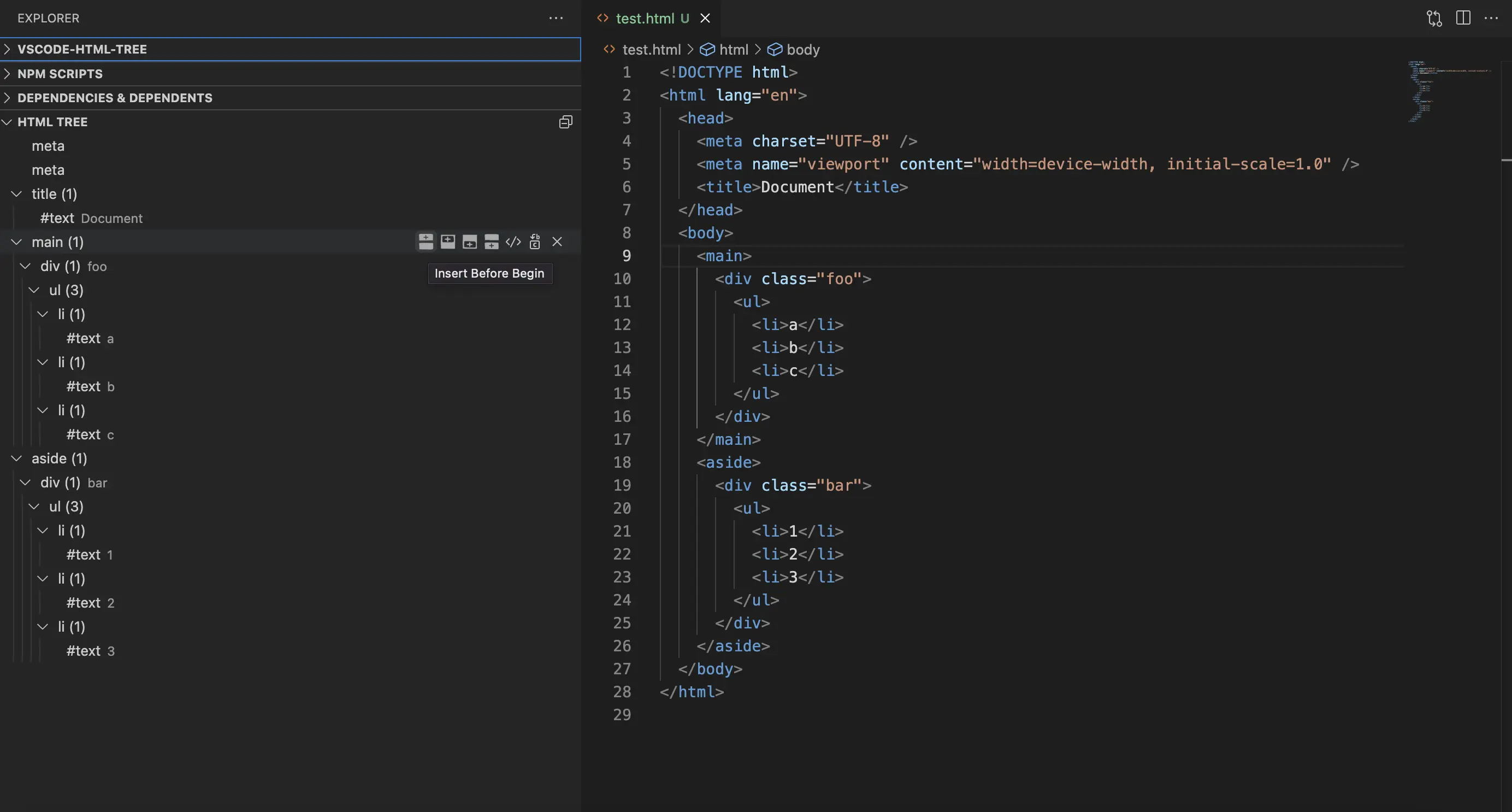Viewport: 1512px width, 812px height.
Task: Expand the NPM SCRIPTS section
Action: tap(60, 74)
